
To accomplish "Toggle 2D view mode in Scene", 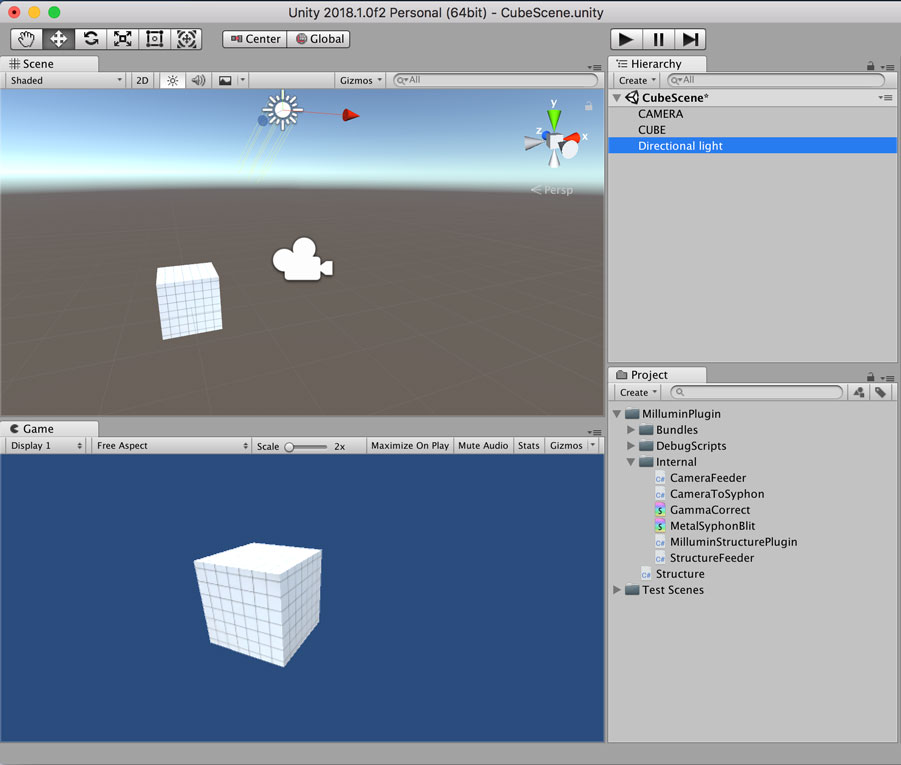I will pos(142,80).
